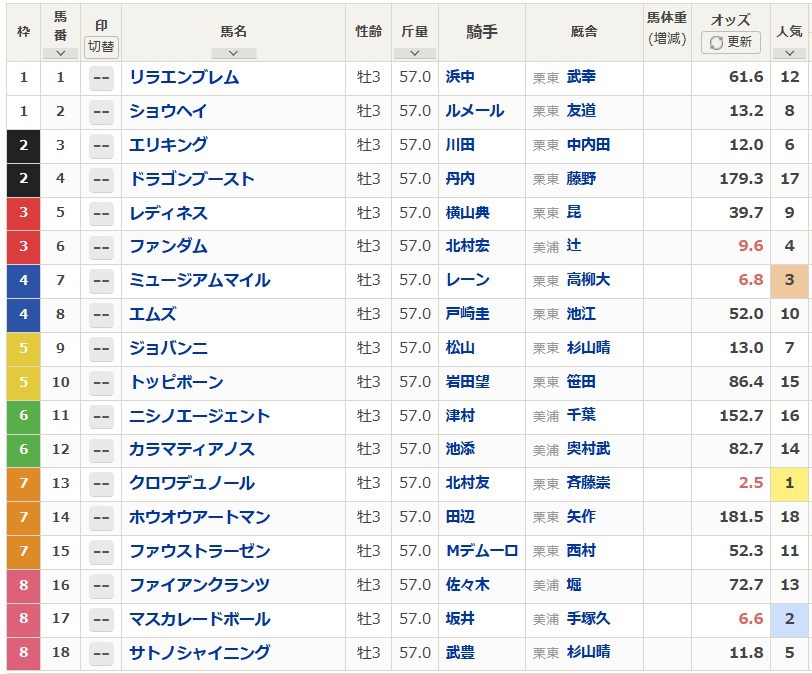The width and height of the screenshot is (812, 674).
Task: Click jockey Mデムーロ link
Action: point(481,551)
